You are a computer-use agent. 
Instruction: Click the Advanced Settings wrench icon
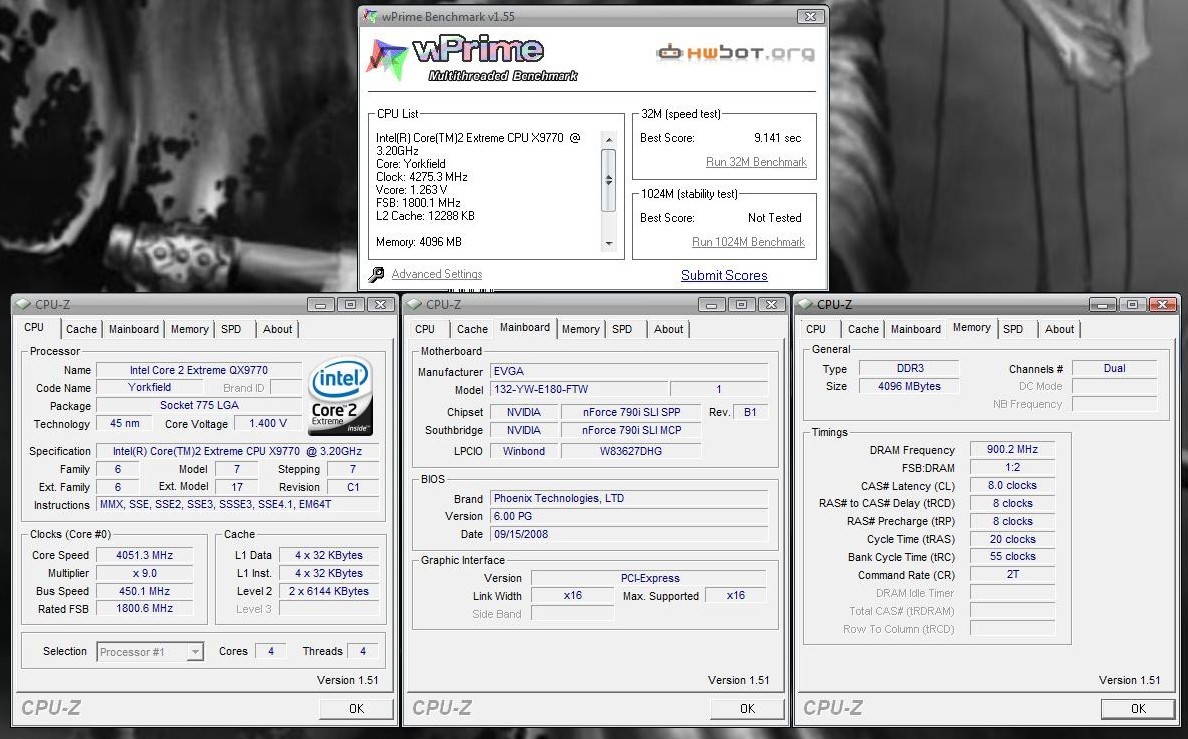(x=376, y=274)
